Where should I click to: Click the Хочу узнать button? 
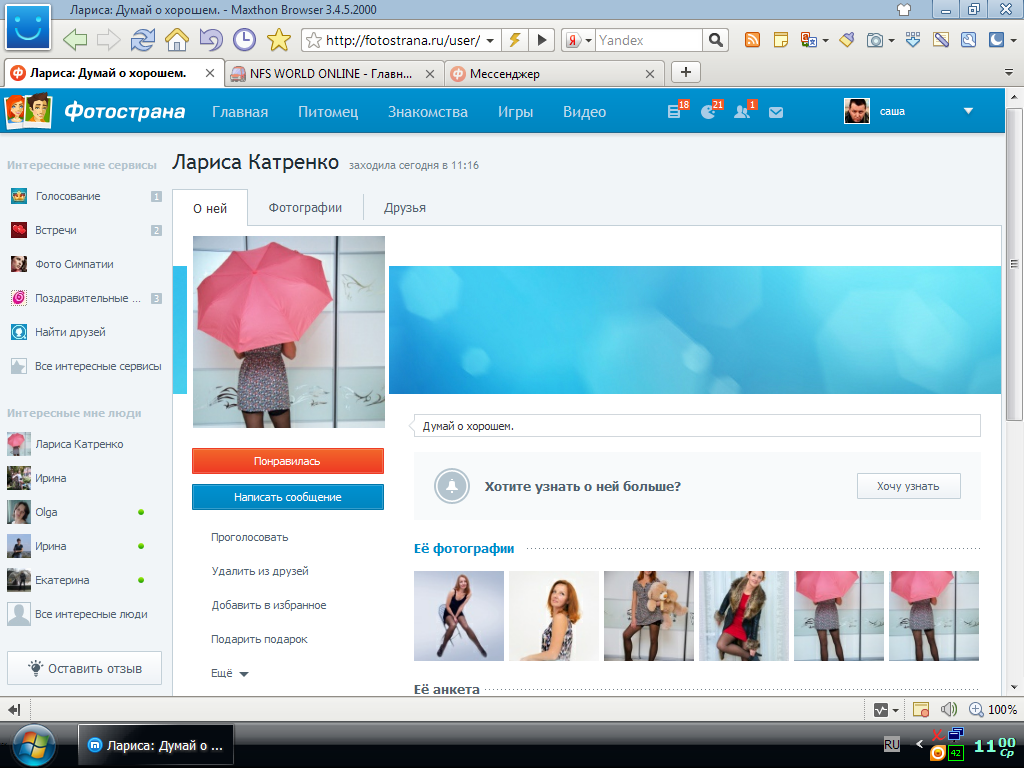point(908,486)
